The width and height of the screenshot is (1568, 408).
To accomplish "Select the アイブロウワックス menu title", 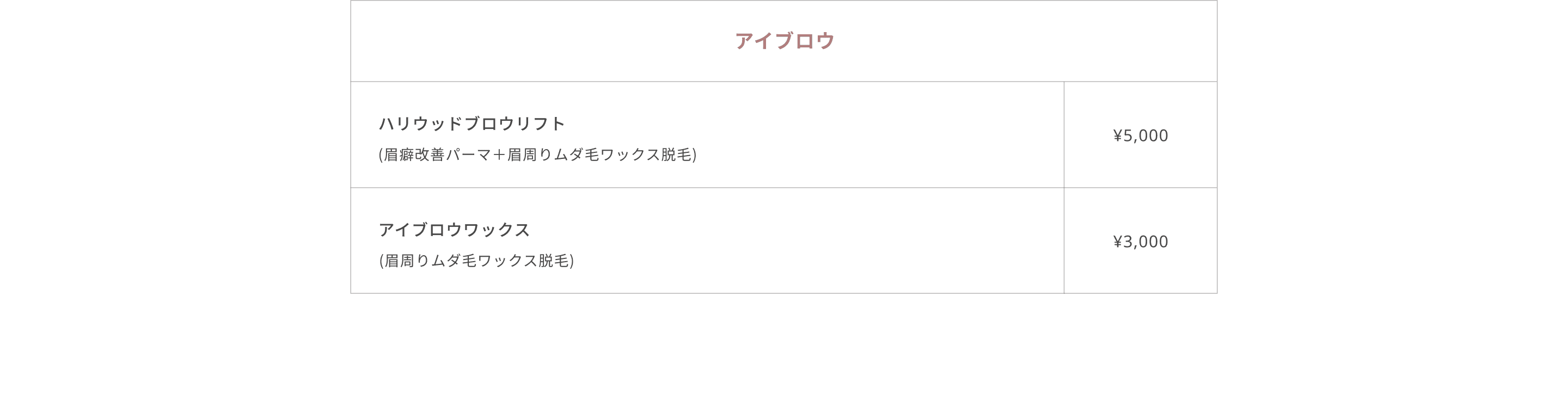I will coord(454,230).
